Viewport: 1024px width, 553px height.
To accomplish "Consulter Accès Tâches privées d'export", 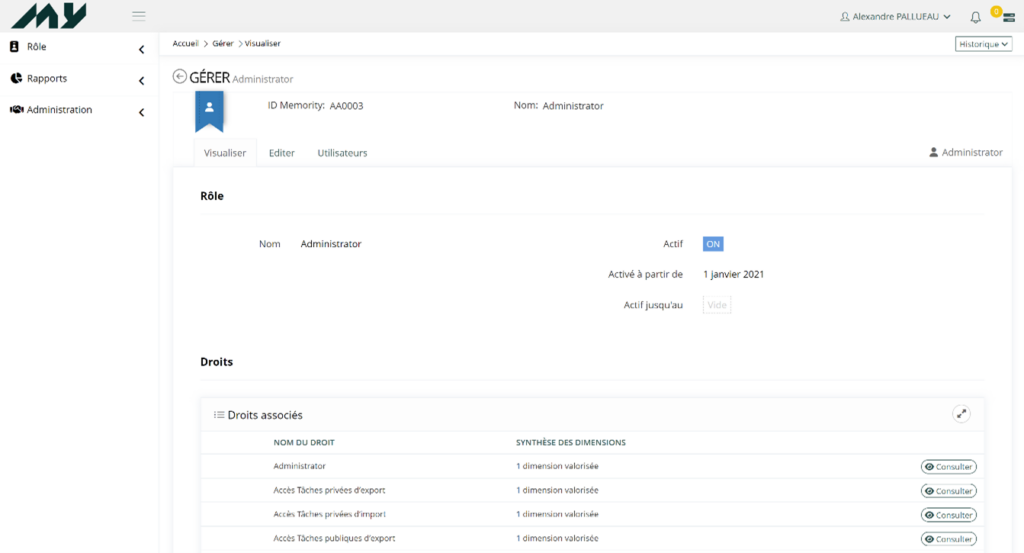I will 948,491.
